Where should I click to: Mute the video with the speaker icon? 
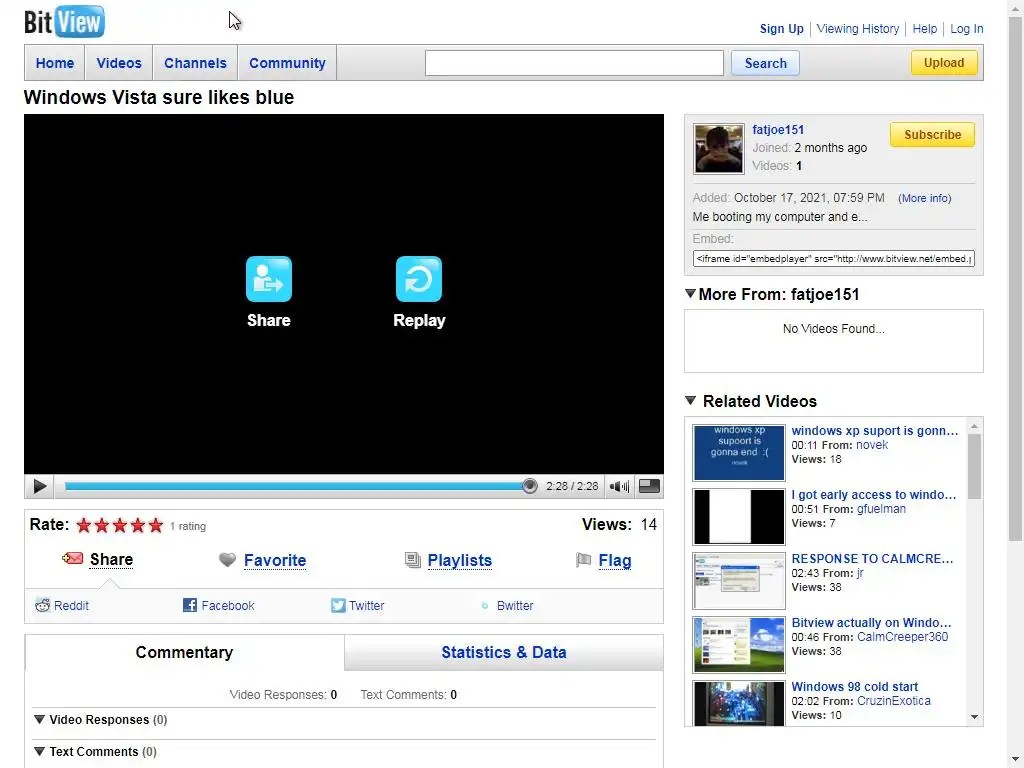pos(619,486)
